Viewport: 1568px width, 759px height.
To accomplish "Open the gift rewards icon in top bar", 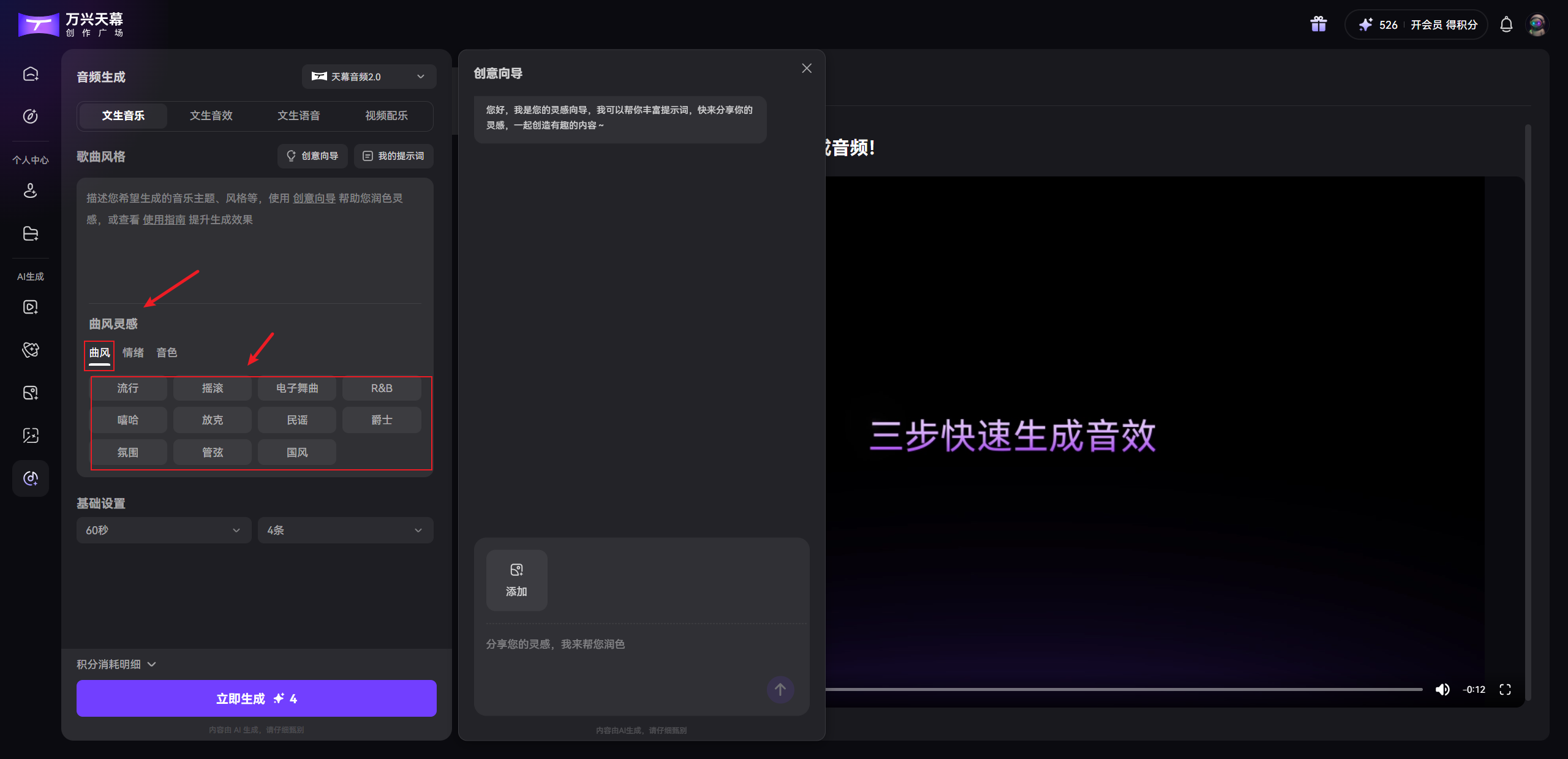I will tap(1317, 24).
